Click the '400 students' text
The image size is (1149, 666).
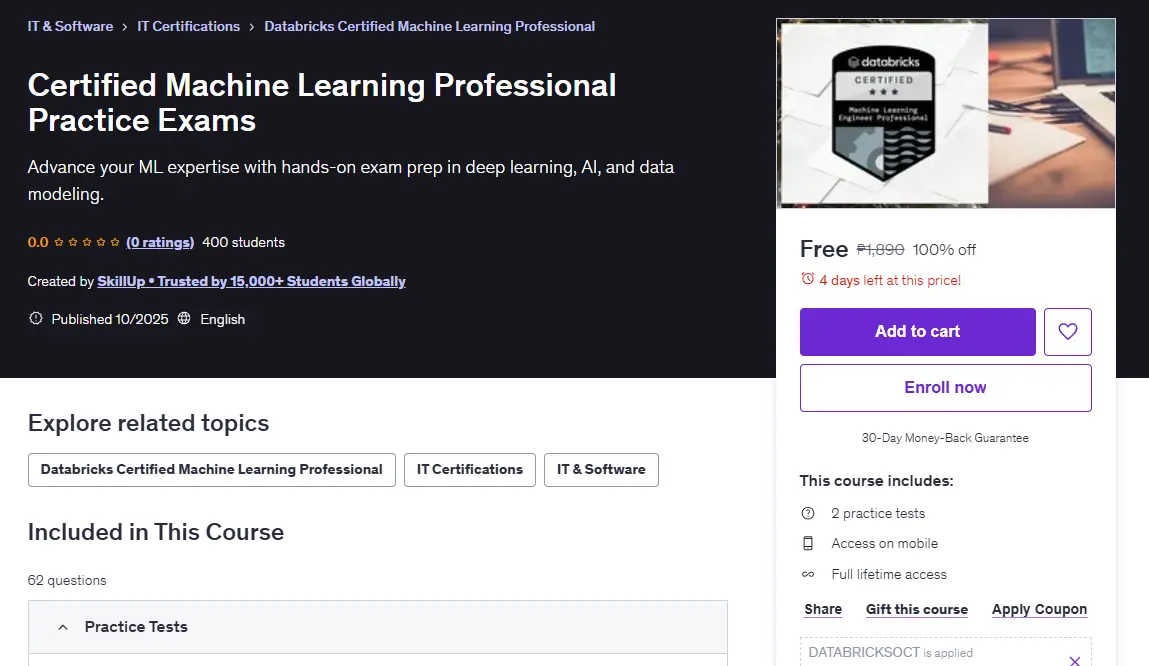tap(243, 243)
